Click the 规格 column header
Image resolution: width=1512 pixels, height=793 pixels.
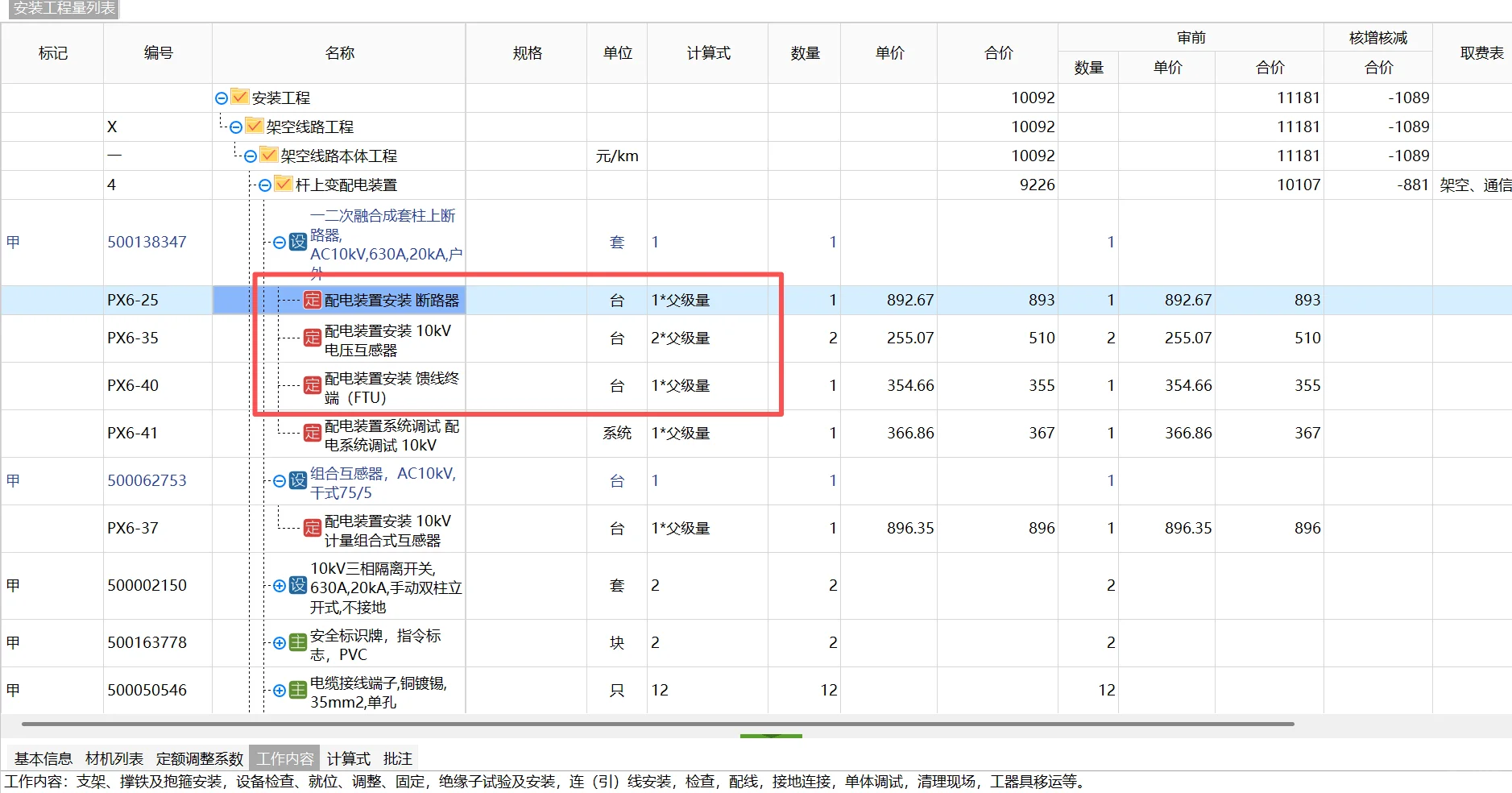point(528,53)
